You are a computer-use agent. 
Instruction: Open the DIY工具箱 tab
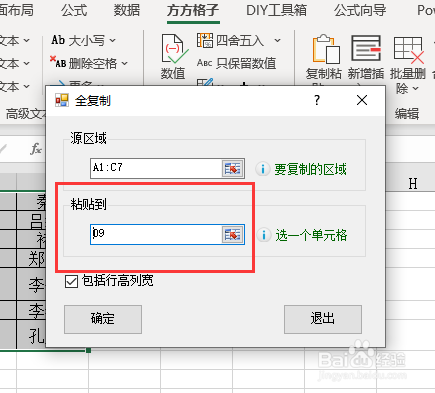(276, 10)
